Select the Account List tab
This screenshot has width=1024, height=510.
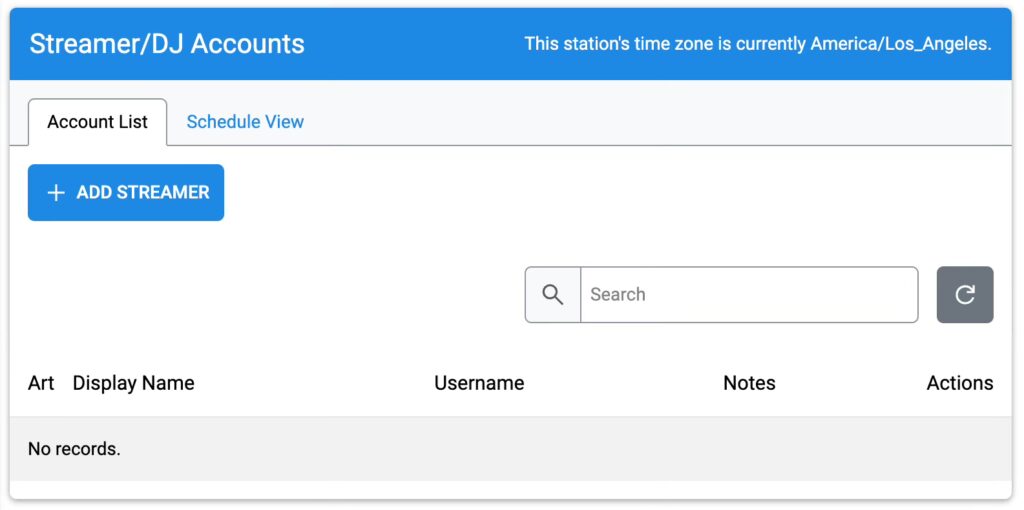pos(97,122)
